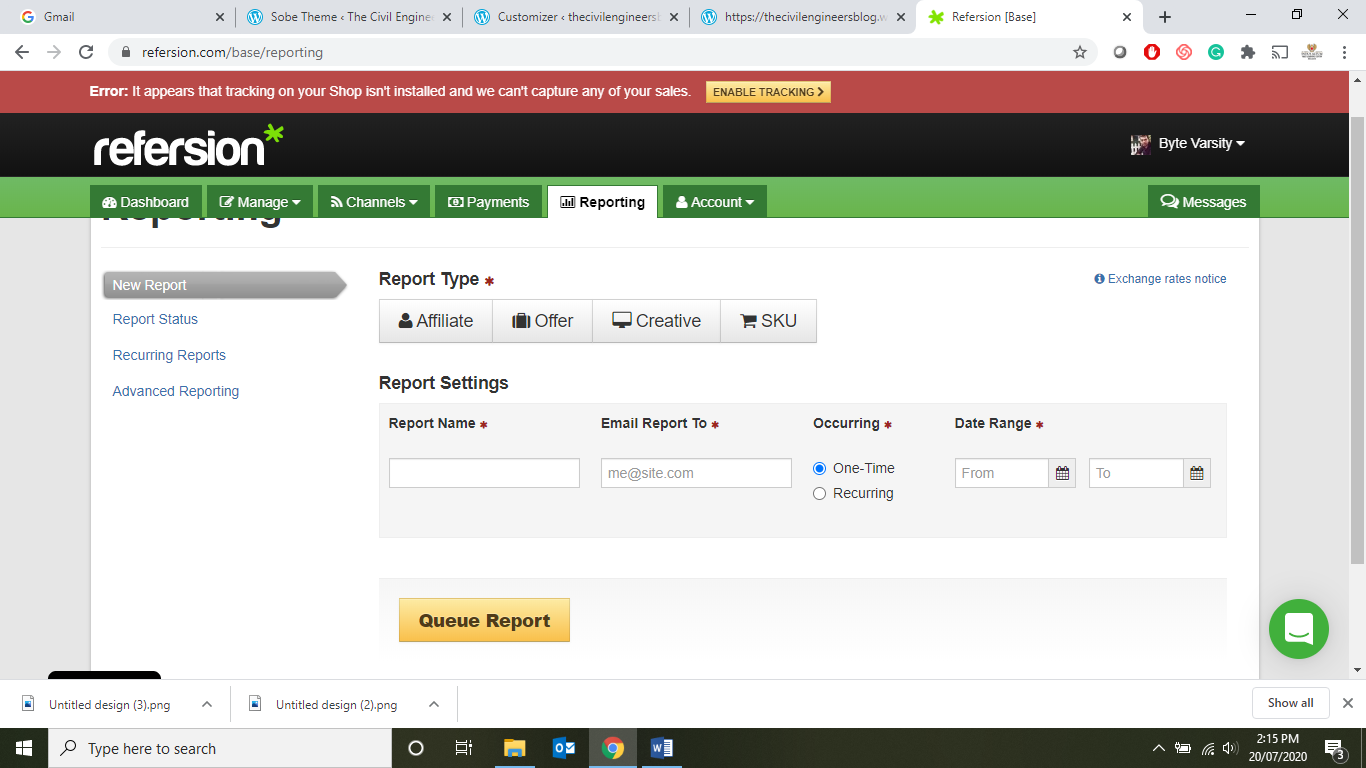
Task: Open Word from the taskbar
Action: (662, 748)
